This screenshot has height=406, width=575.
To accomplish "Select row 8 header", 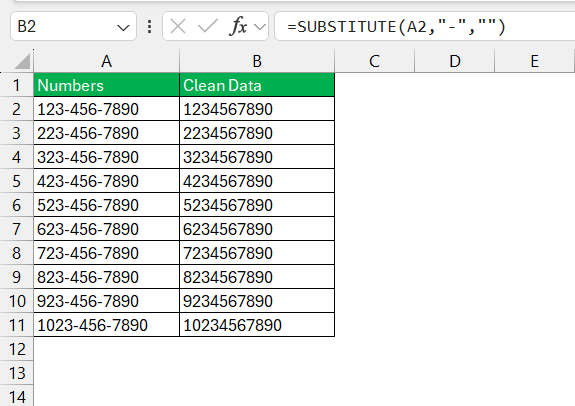I will coord(17,253).
